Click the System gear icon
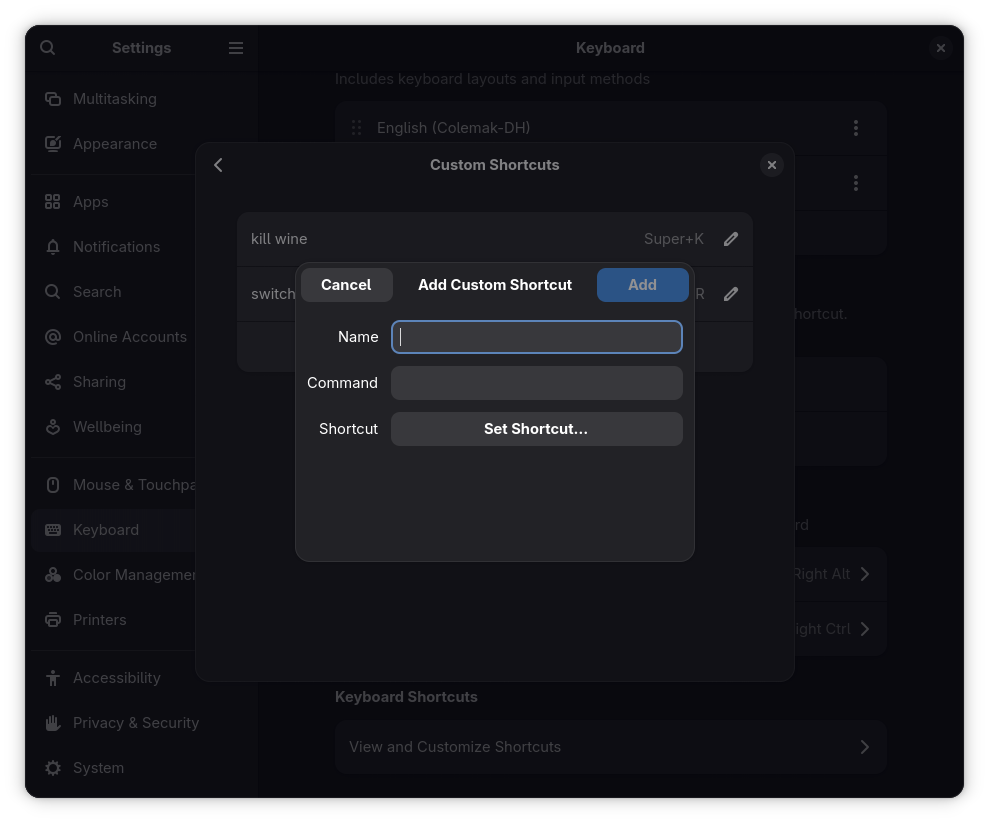989x823 pixels. tap(53, 768)
